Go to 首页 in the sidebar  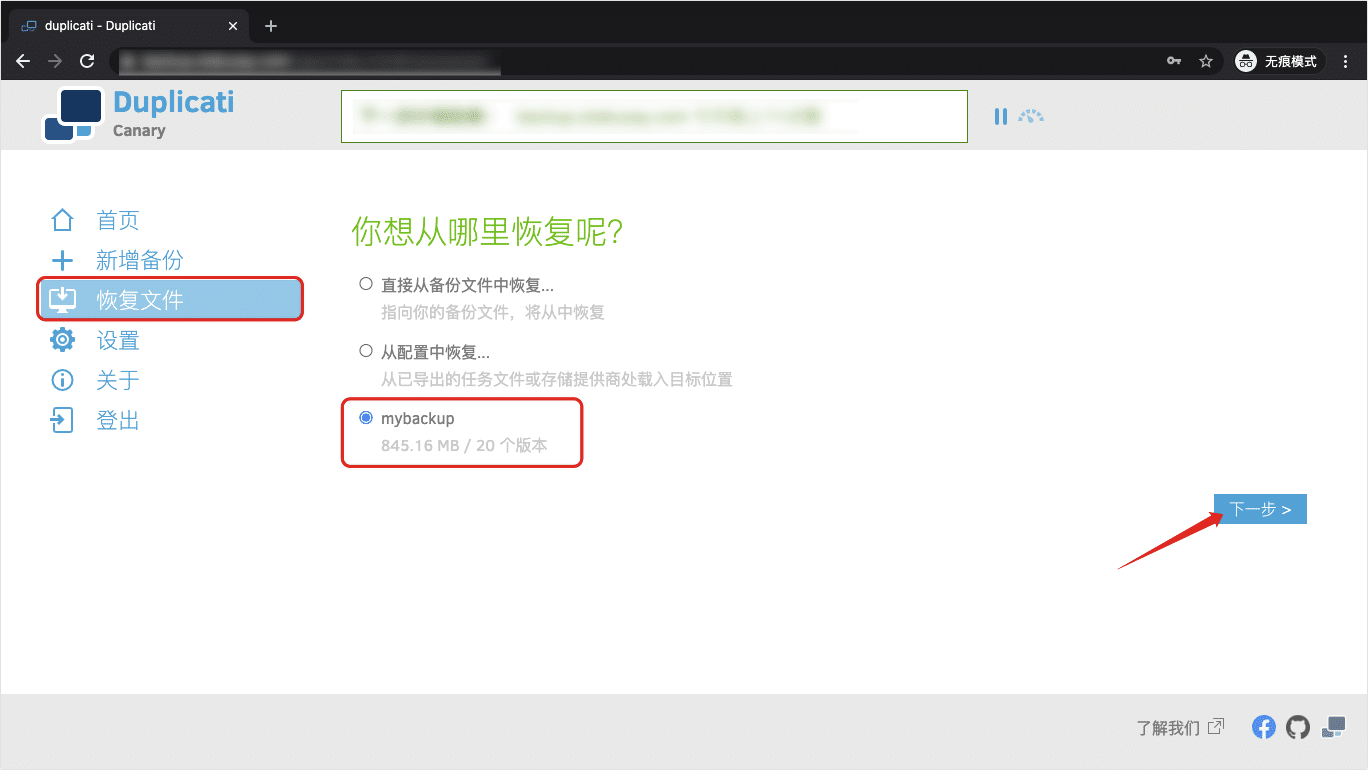coord(118,220)
